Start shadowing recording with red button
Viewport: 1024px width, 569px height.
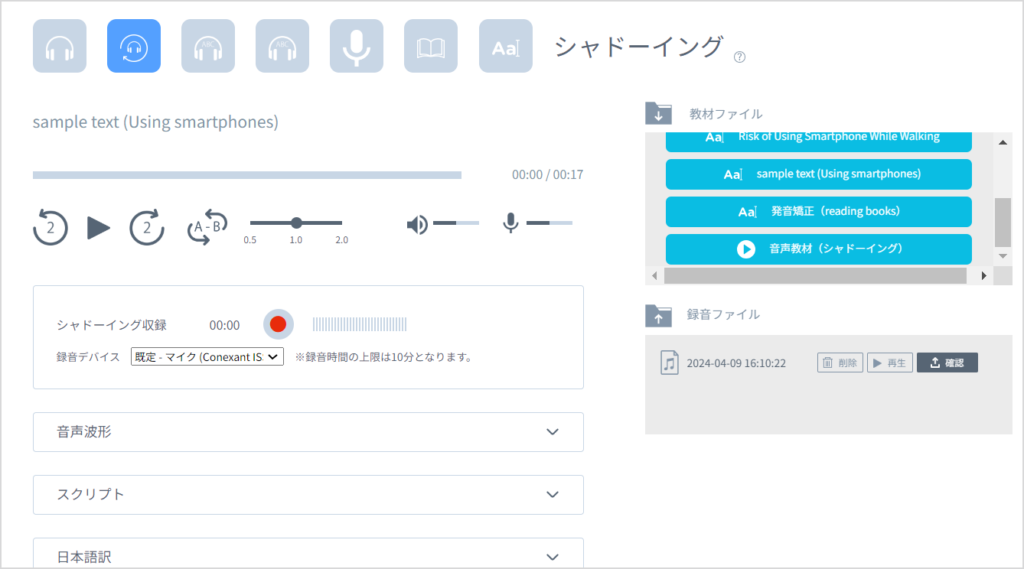click(278, 324)
